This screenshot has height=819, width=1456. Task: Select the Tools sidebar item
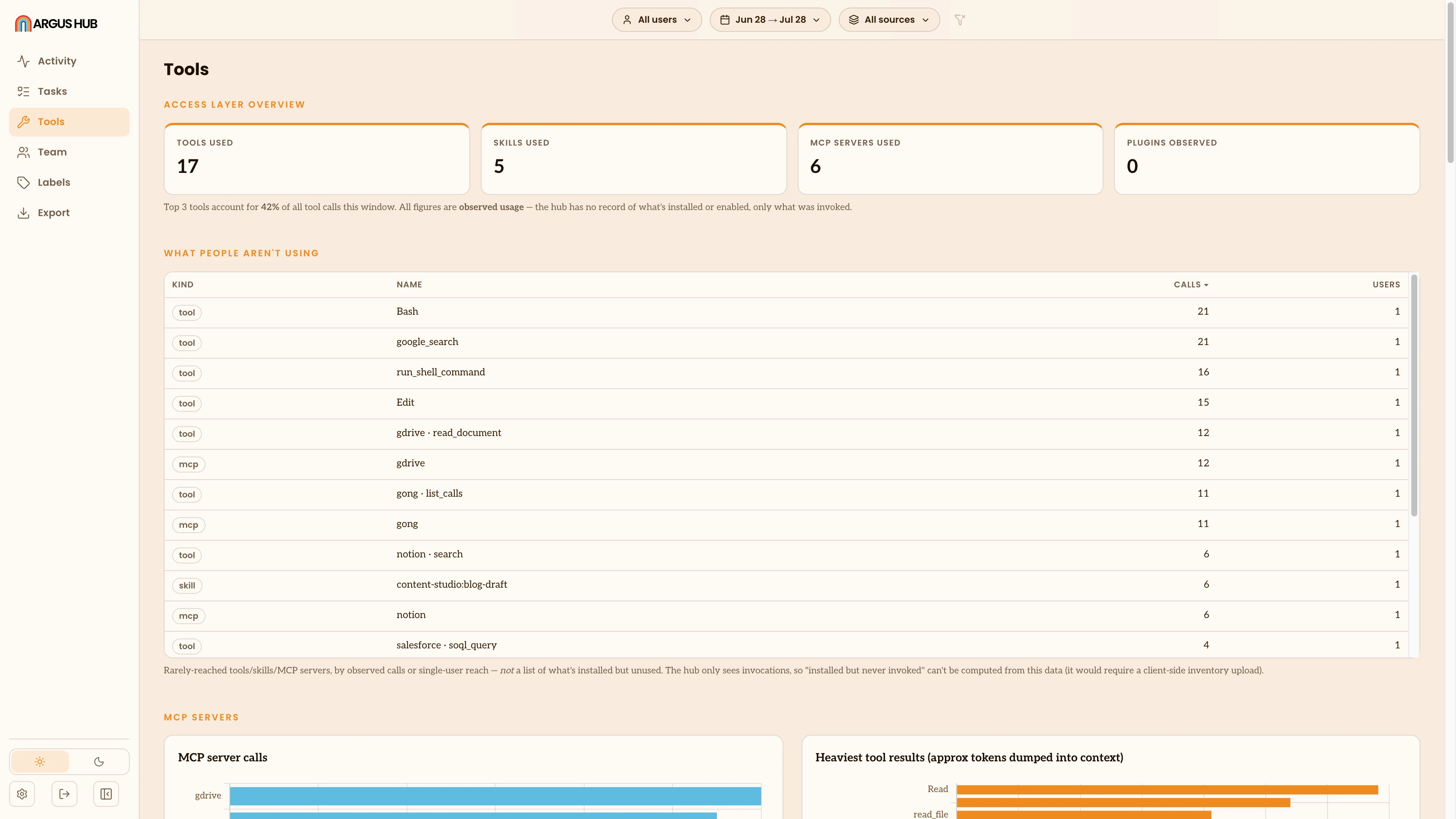69,121
